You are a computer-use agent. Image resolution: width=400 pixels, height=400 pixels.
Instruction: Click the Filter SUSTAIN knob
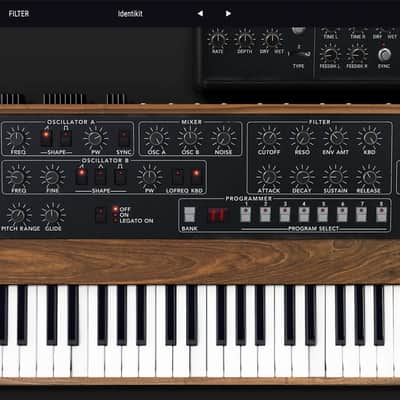(x=336, y=177)
